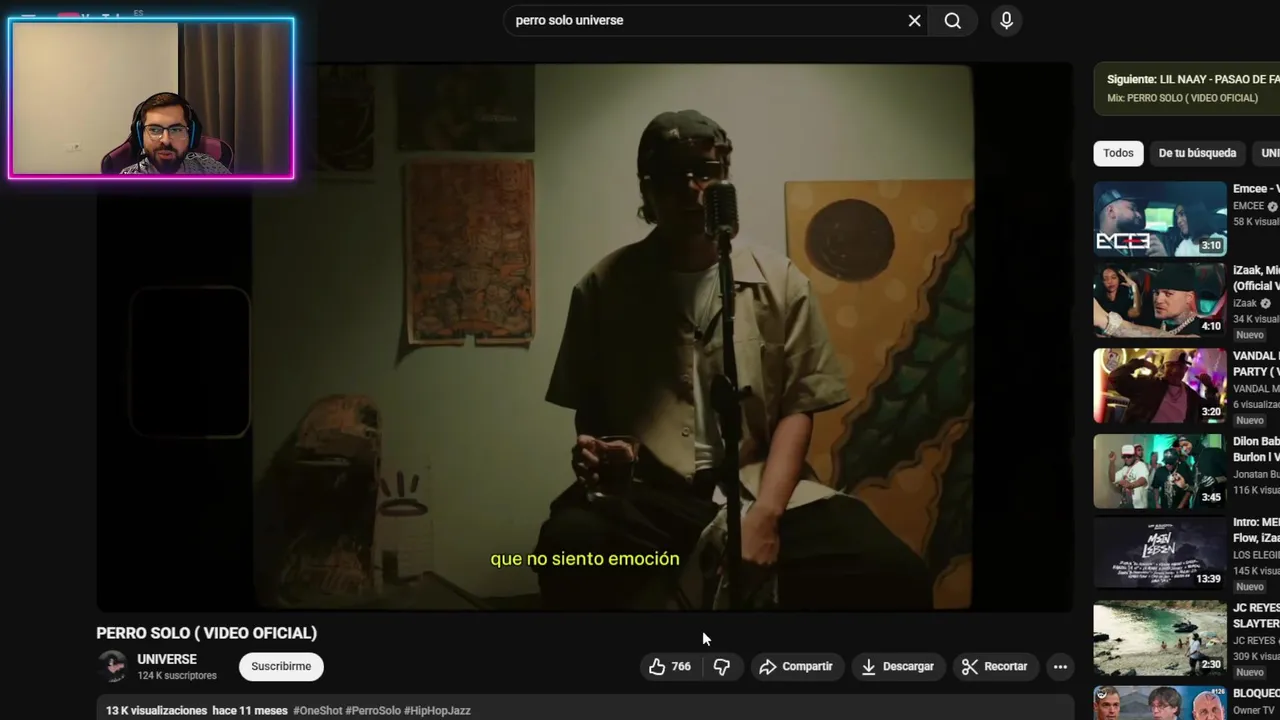Open the Dilon Baby video thumbnail (3:45)

(1160, 470)
